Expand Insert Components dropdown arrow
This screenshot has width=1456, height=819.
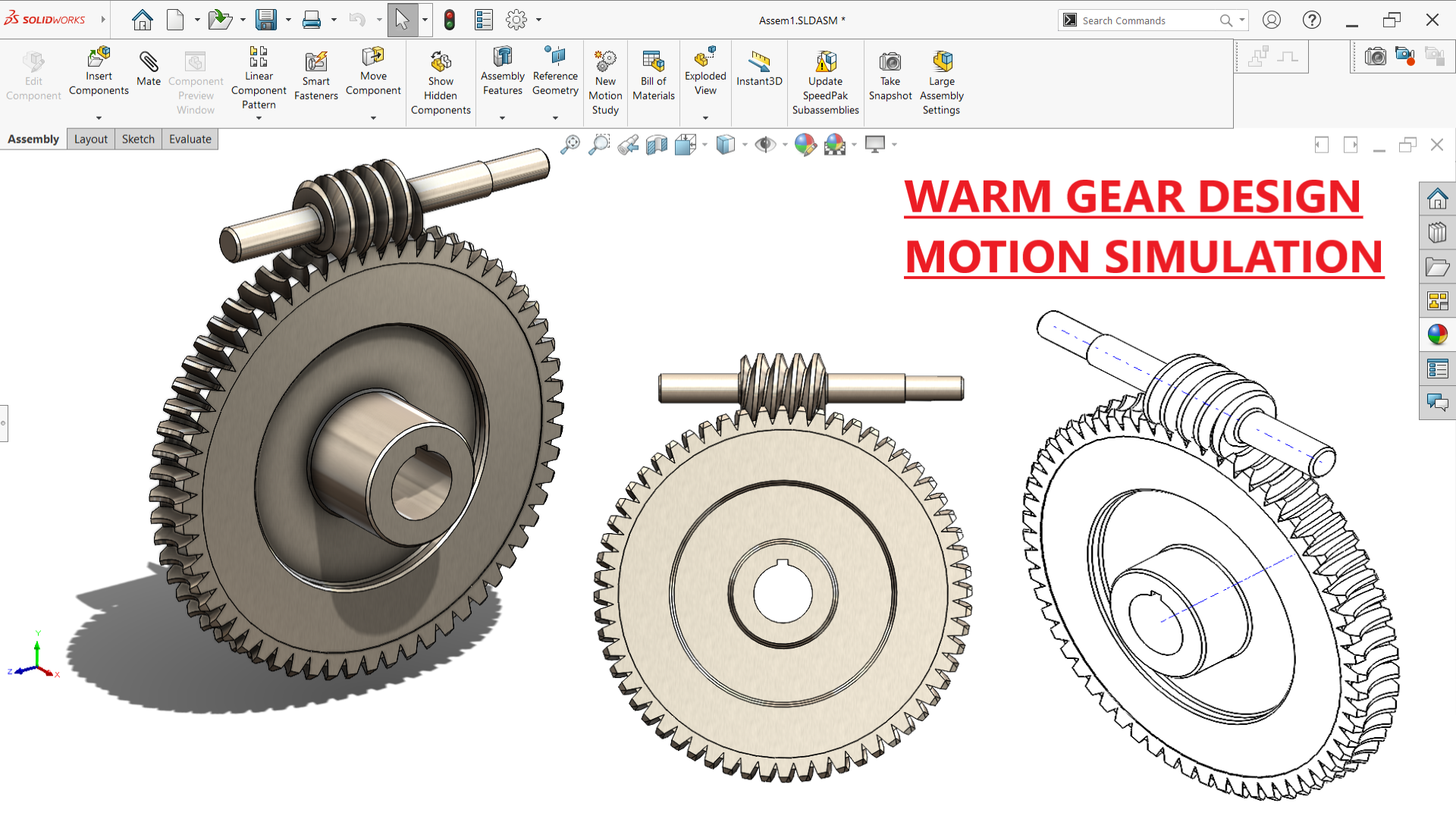click(99, 118)
